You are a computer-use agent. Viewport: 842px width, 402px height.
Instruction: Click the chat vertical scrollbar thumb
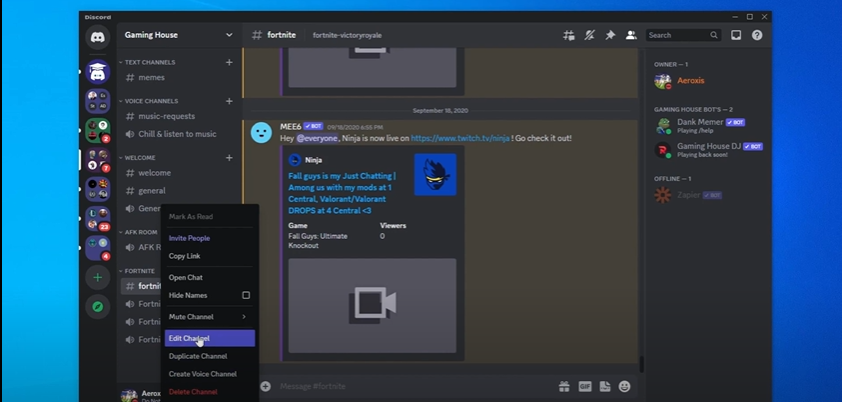(641, 364)
